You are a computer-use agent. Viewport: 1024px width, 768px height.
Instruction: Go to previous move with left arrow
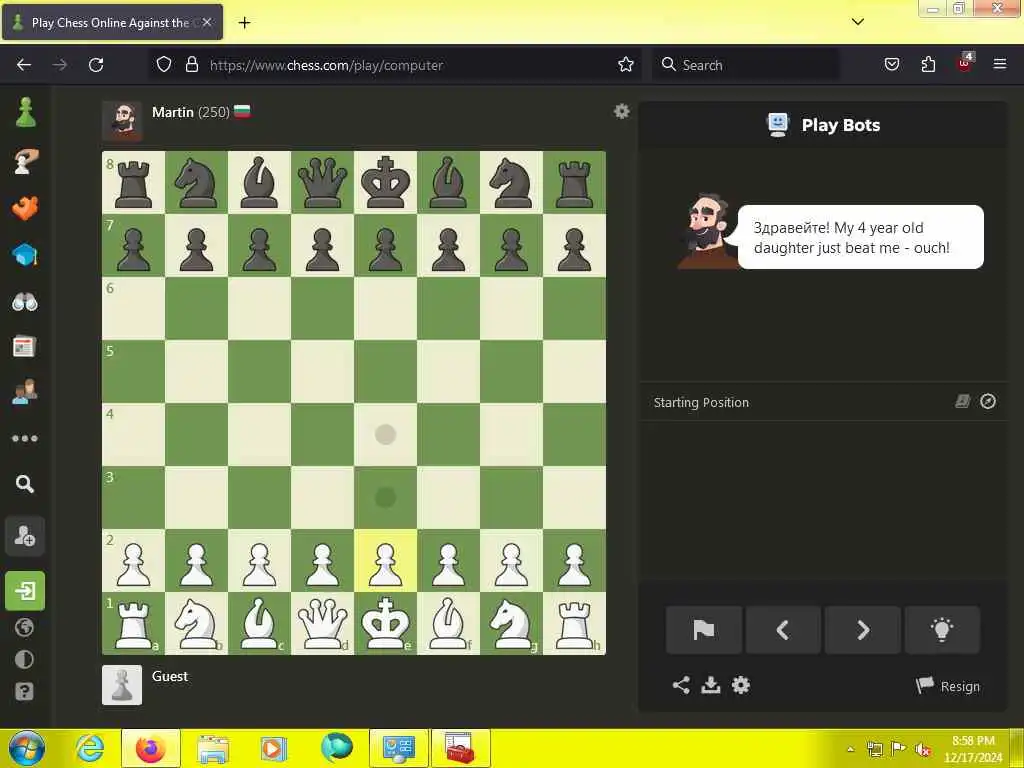coord(783,630)
